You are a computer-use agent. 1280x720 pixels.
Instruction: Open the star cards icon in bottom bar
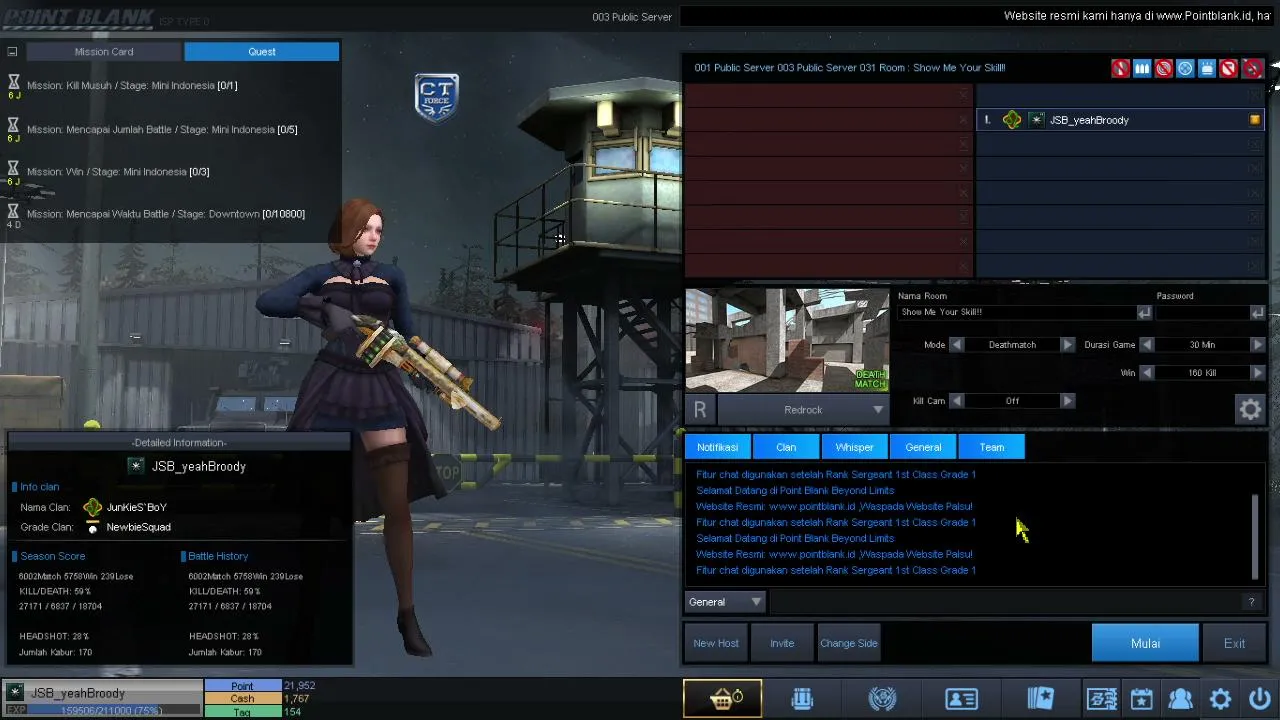(x=1041, y=699)
